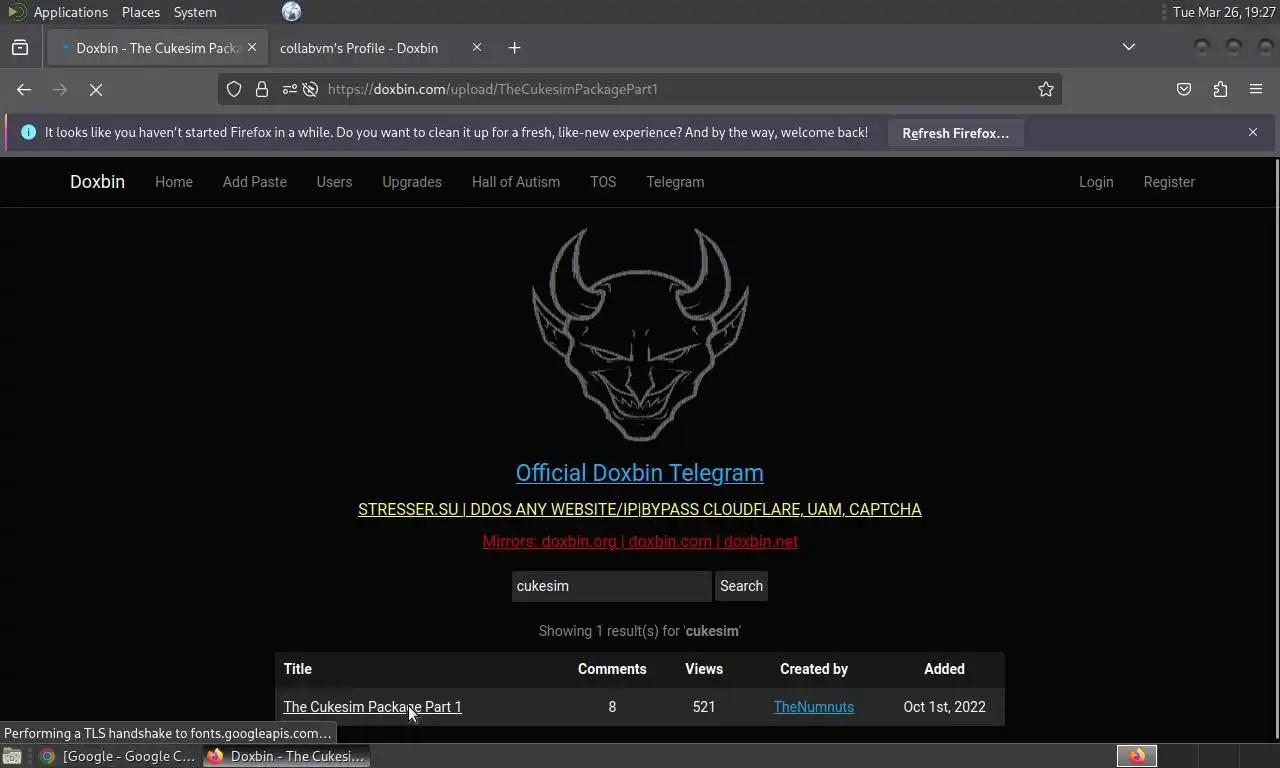Close the Doxbin Cukesim Package tab
The width and height of the screenshot is (1280, 768).
252,47
